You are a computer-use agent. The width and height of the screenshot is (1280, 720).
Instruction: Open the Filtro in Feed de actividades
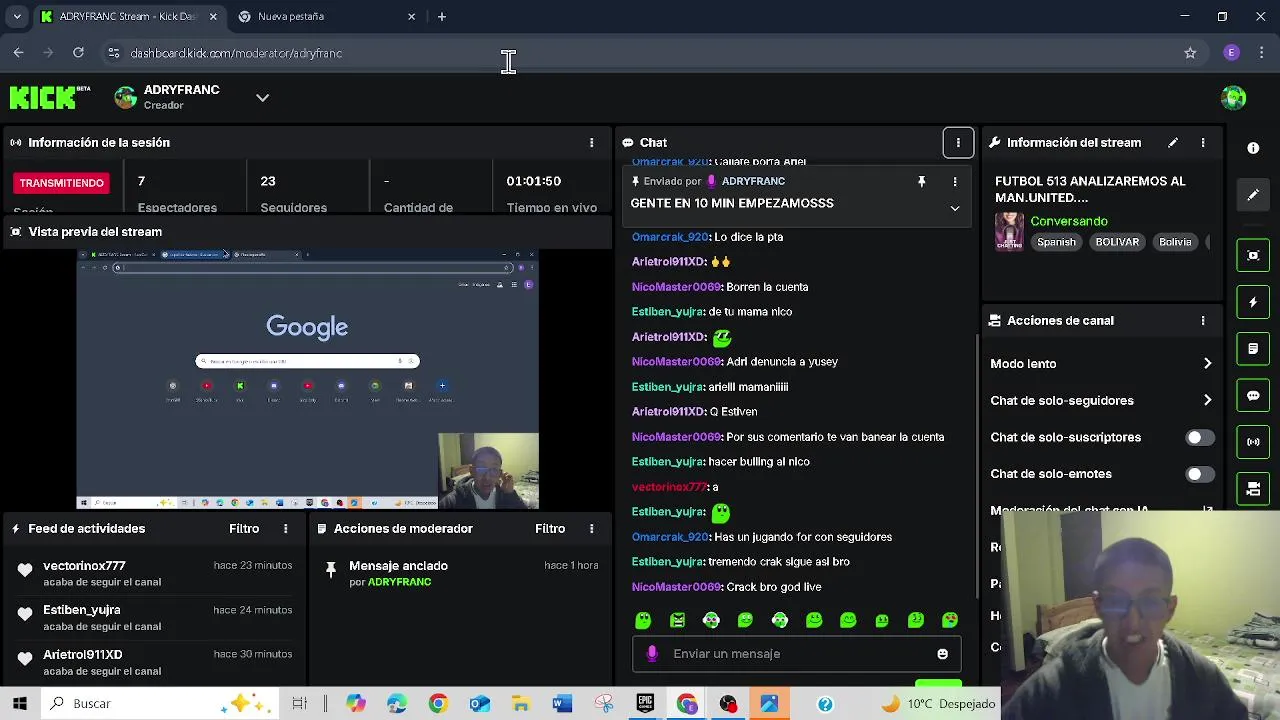(x=244, y=529)
